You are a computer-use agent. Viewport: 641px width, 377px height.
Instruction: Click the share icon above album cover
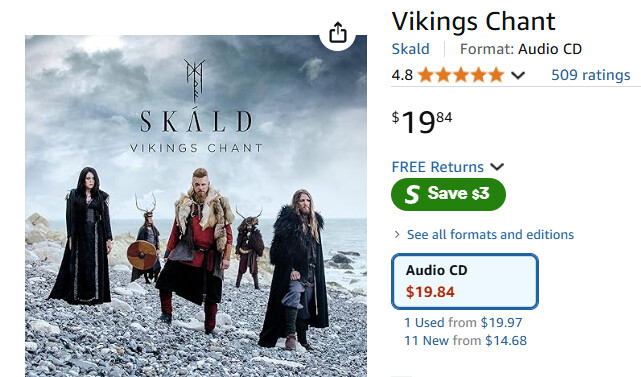338,32
